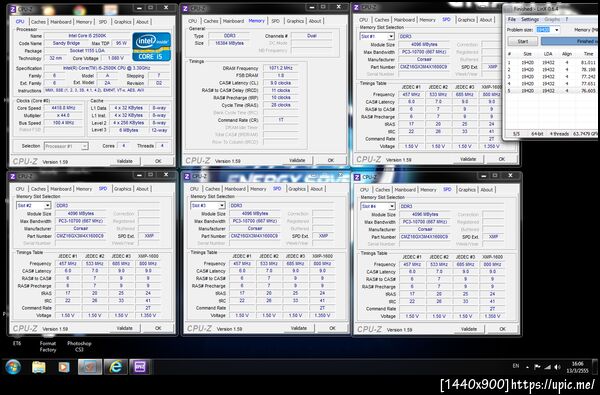This screenshot has height=395, width=600.
Task: Click OK in the Slot #2 CPU-Z window
Action: coord(158,328)
